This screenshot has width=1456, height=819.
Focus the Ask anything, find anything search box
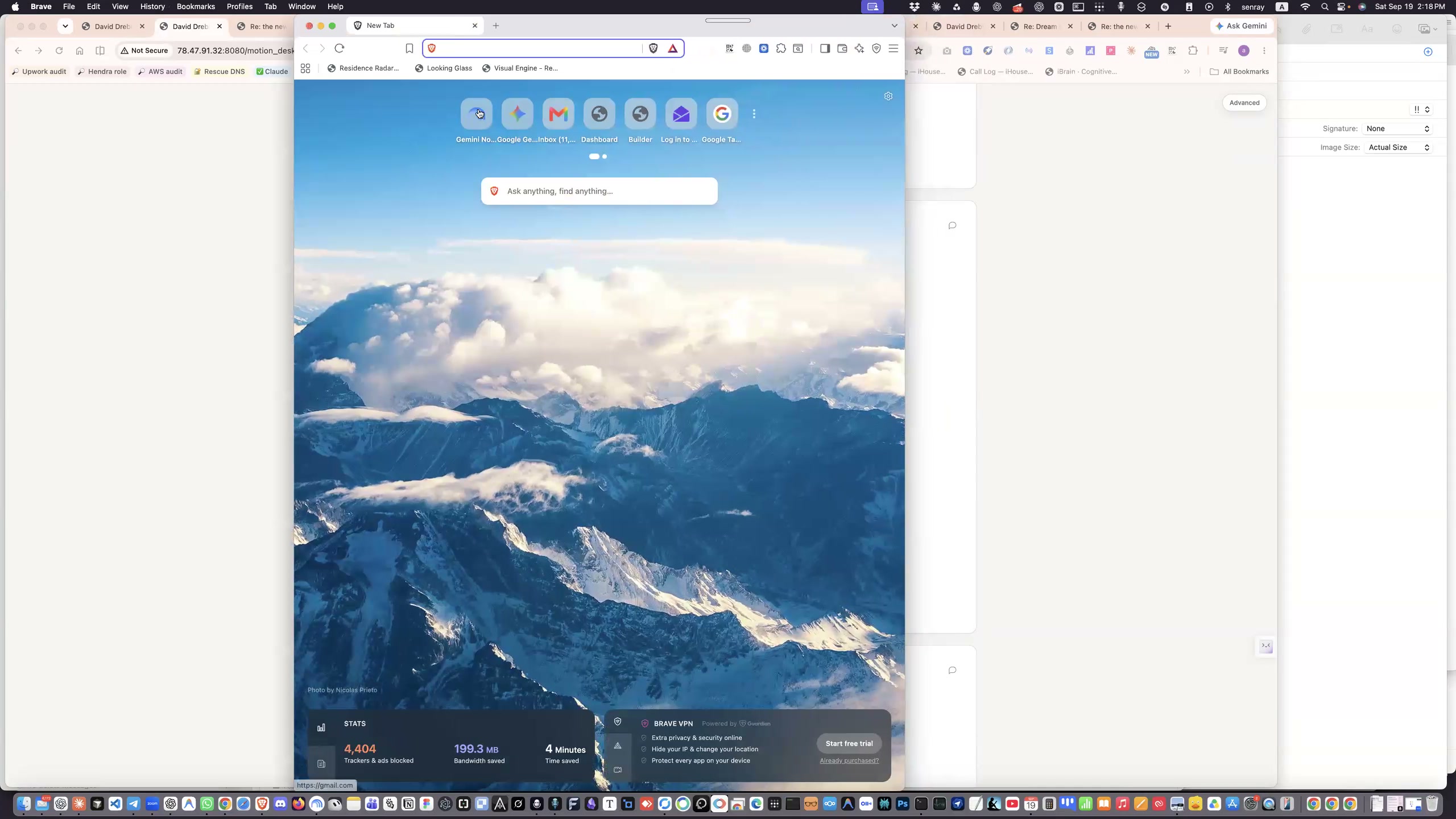coord(599,191)
